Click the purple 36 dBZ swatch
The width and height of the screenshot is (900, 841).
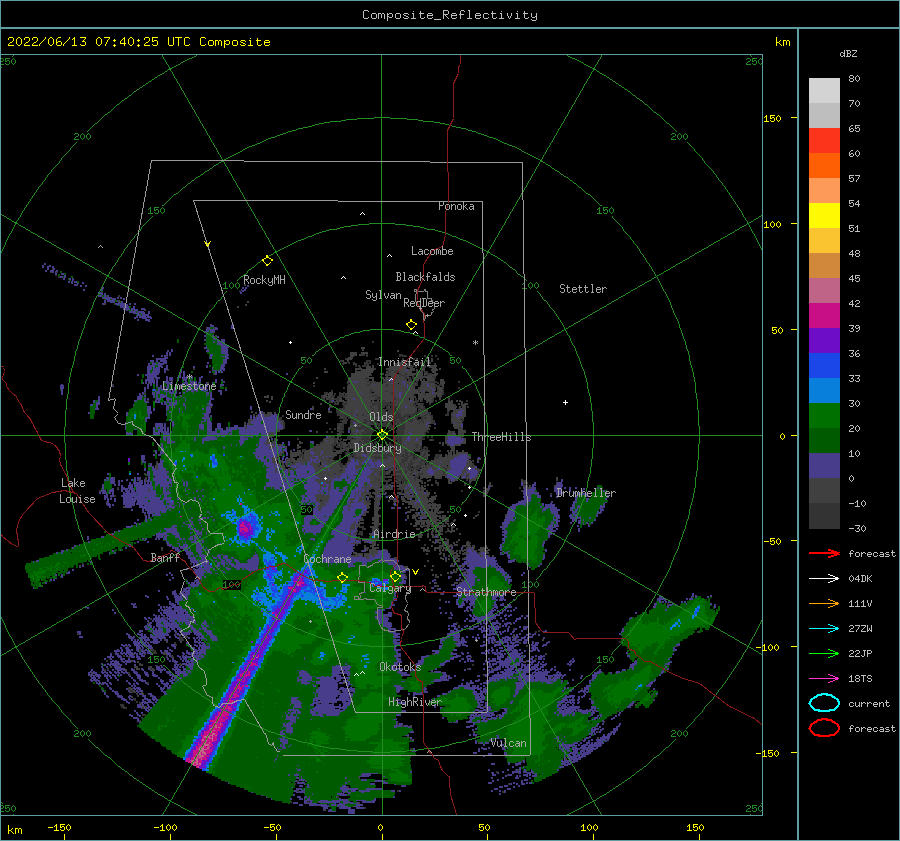(824, 340)
